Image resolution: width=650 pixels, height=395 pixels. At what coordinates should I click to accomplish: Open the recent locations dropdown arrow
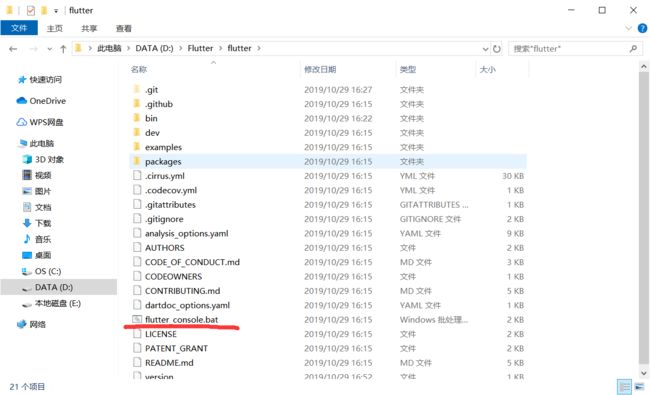pos(50,49)
